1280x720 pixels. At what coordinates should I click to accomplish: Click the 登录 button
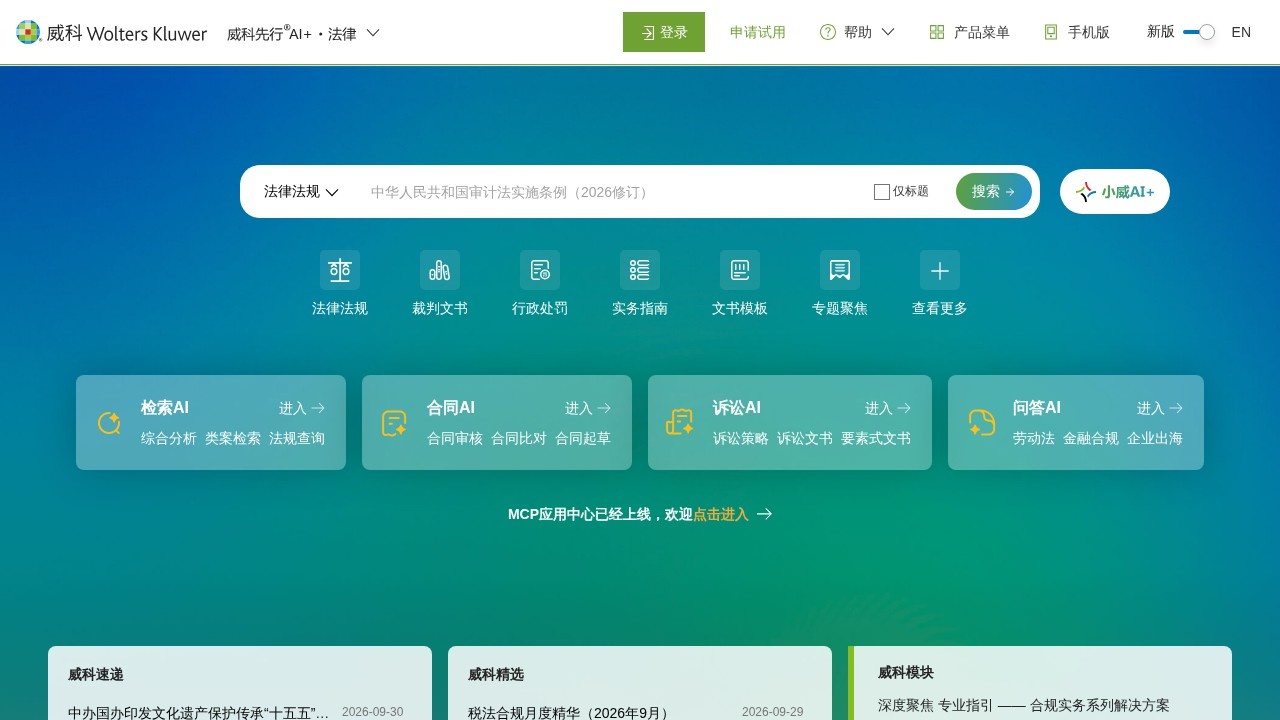point(664,32)
